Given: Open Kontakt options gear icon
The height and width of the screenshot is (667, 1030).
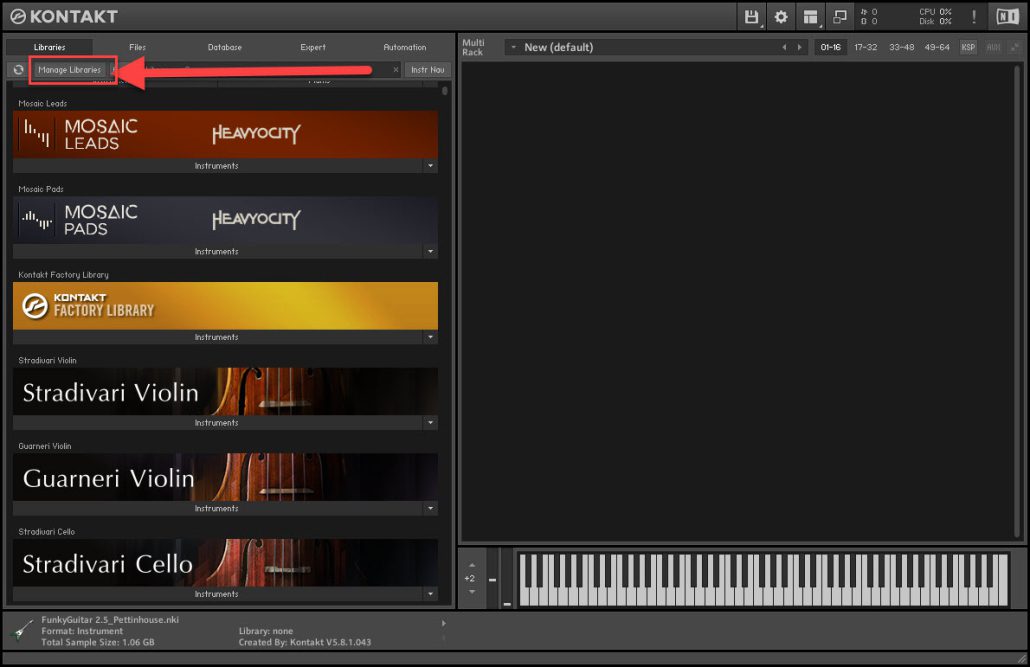Looking at the screenshot, I should (780, 17).
